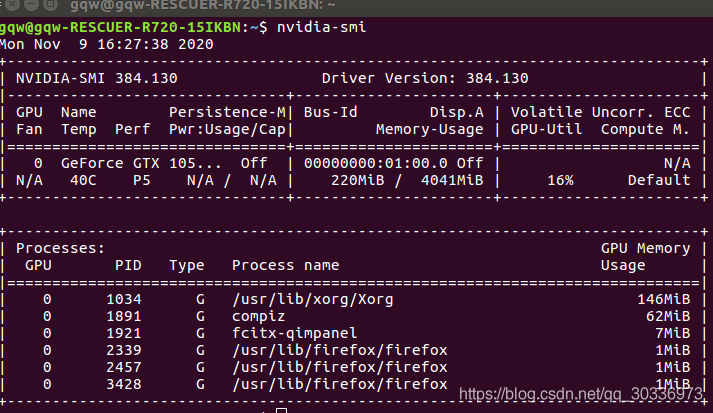
Task: Click the prompt "gqw@gqw-RESCUER-R720-15IKBN"
Action: tap(120, 27)
